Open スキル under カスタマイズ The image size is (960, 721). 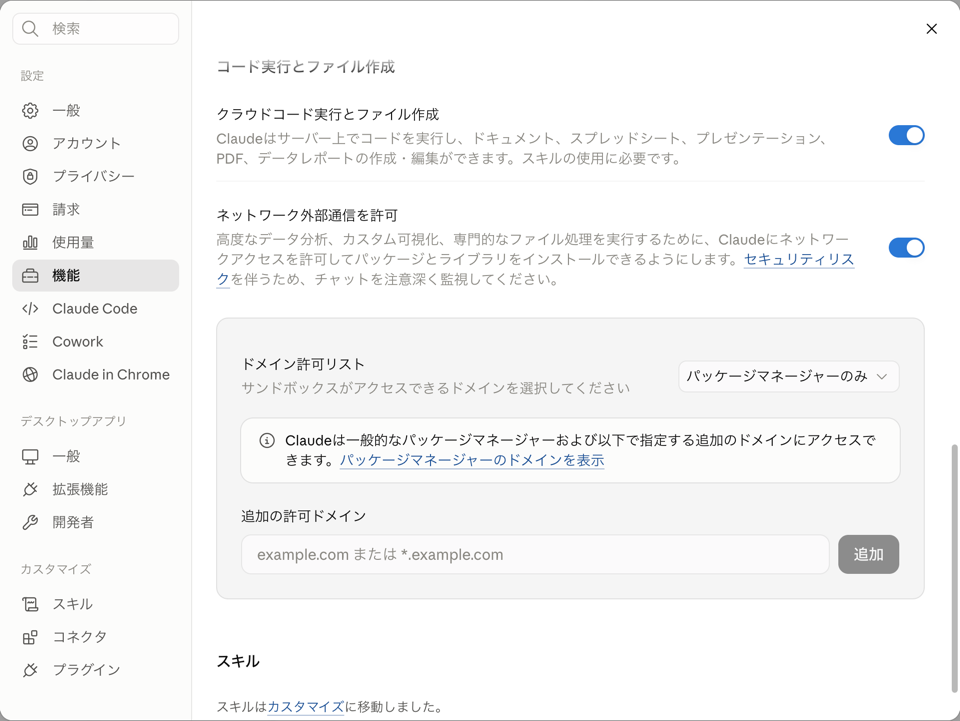96,605
